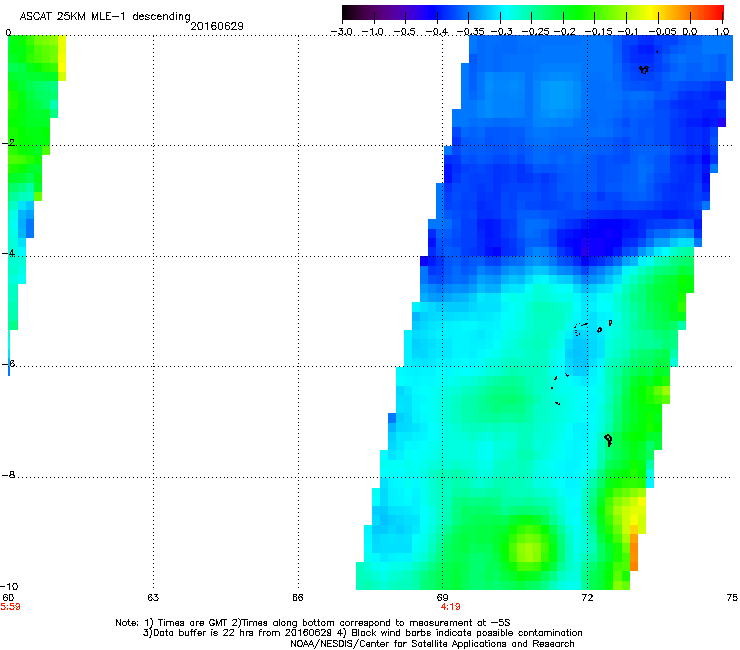Select the date label '20160629' under the title
Image resolution: width=740 pixels, height=650 pixels.
click(217, 26)
